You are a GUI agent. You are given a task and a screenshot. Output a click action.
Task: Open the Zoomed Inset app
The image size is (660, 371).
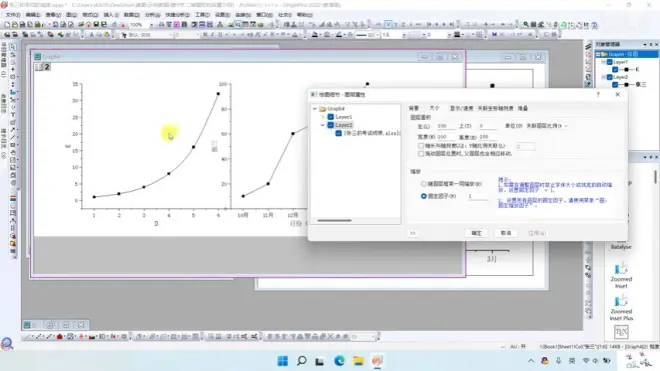[x=621, y=275]
